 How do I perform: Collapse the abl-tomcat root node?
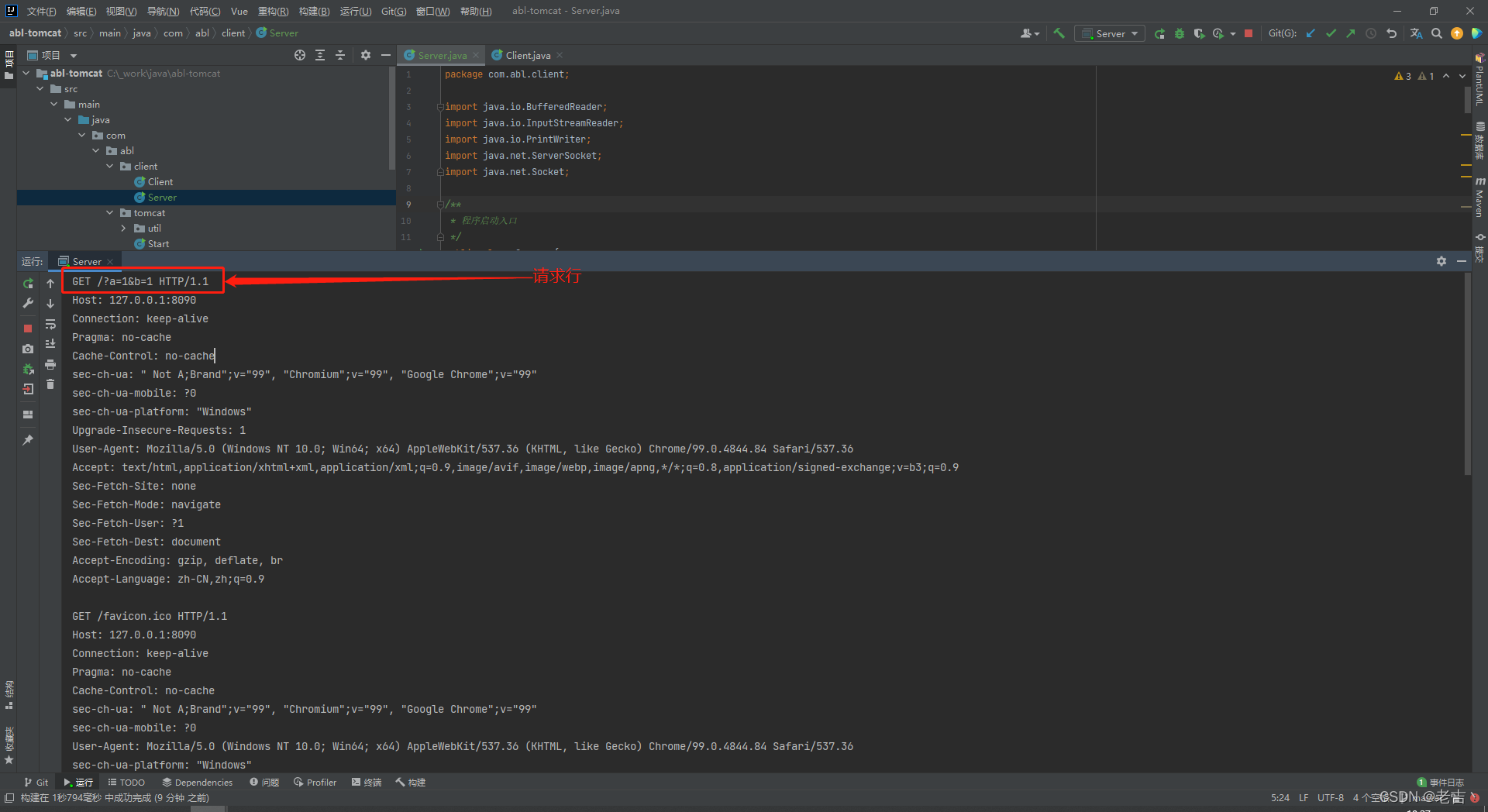pos(26,73)
